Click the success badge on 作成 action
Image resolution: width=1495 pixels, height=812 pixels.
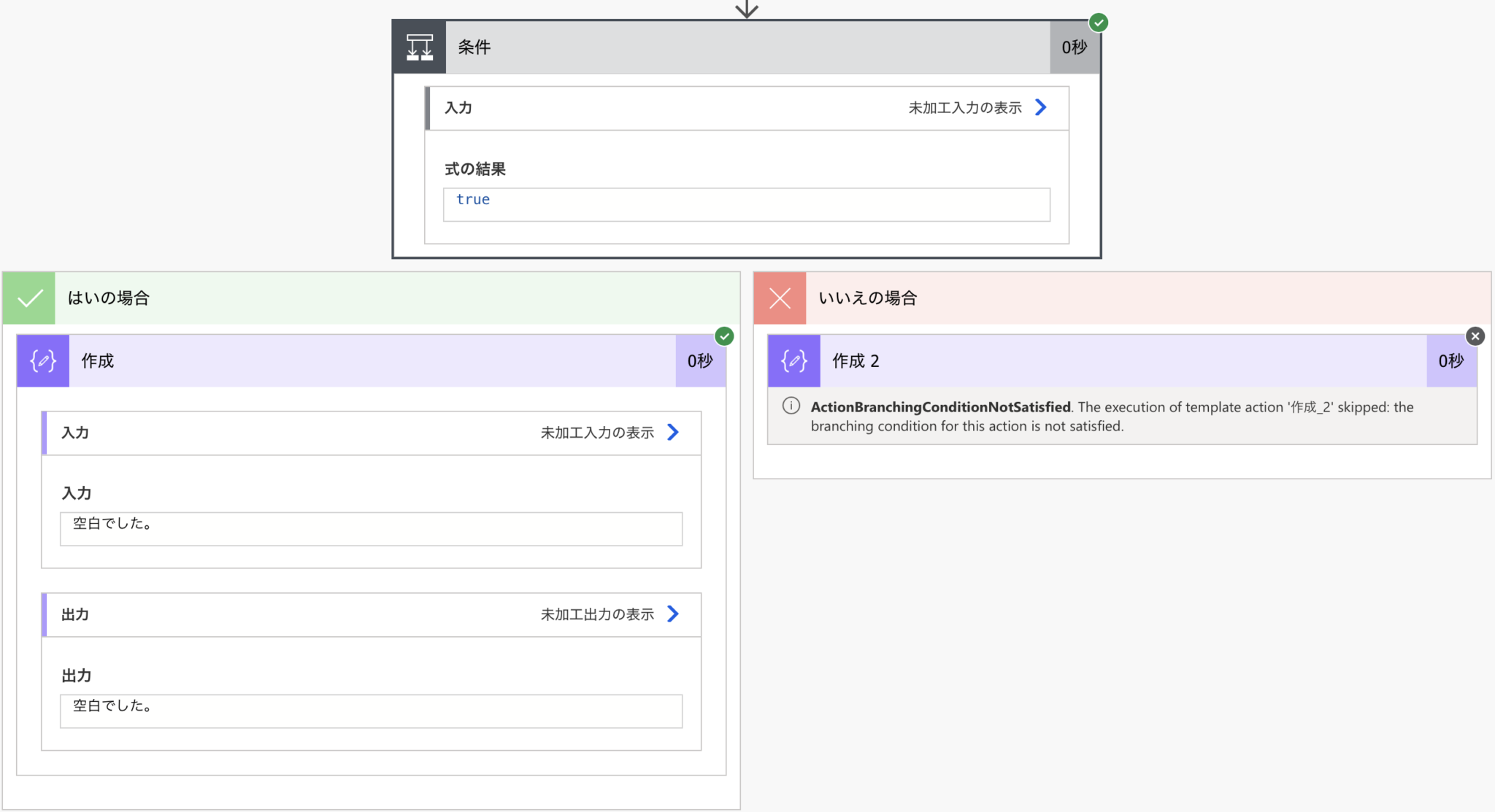[x=724, y=336]
